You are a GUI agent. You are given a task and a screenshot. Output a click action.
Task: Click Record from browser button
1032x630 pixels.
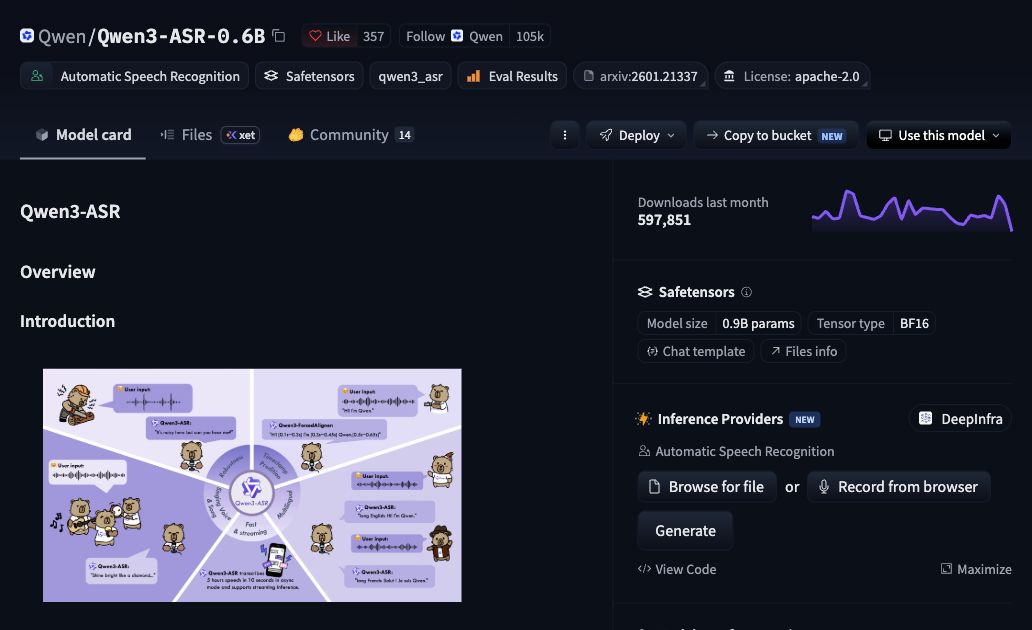(898, 486)
